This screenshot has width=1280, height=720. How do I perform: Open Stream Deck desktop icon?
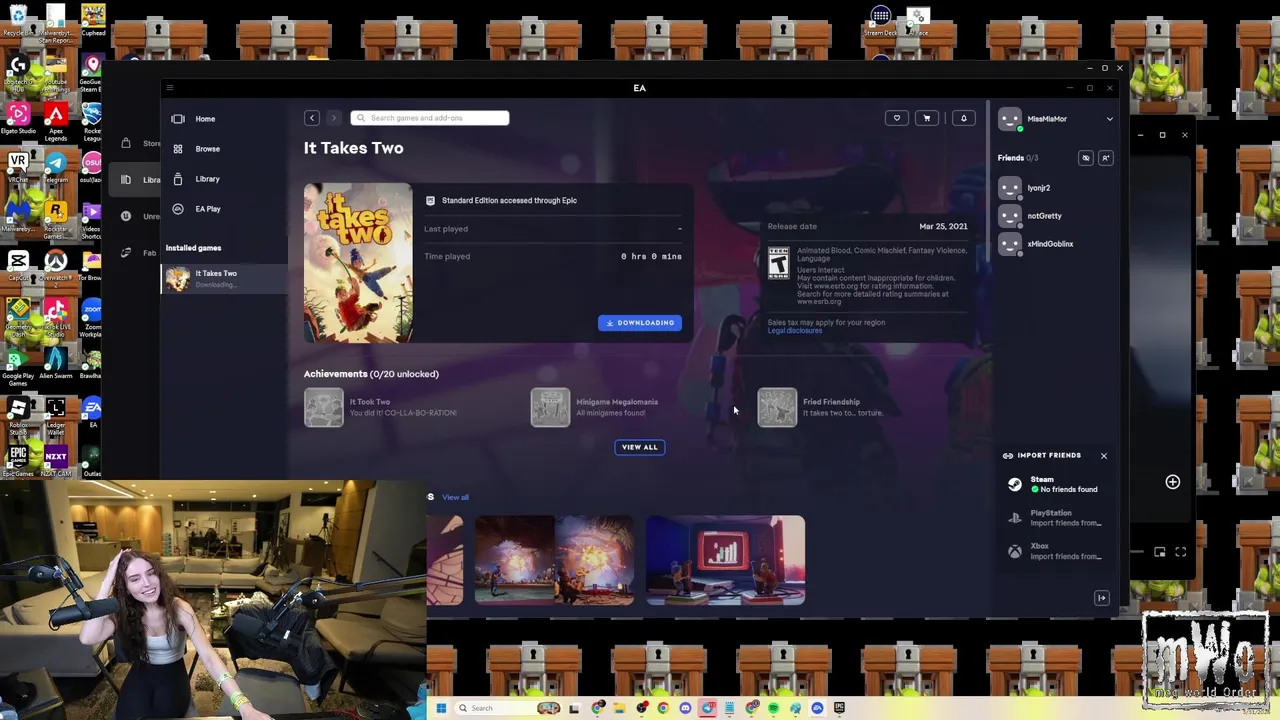click(881, 20)
